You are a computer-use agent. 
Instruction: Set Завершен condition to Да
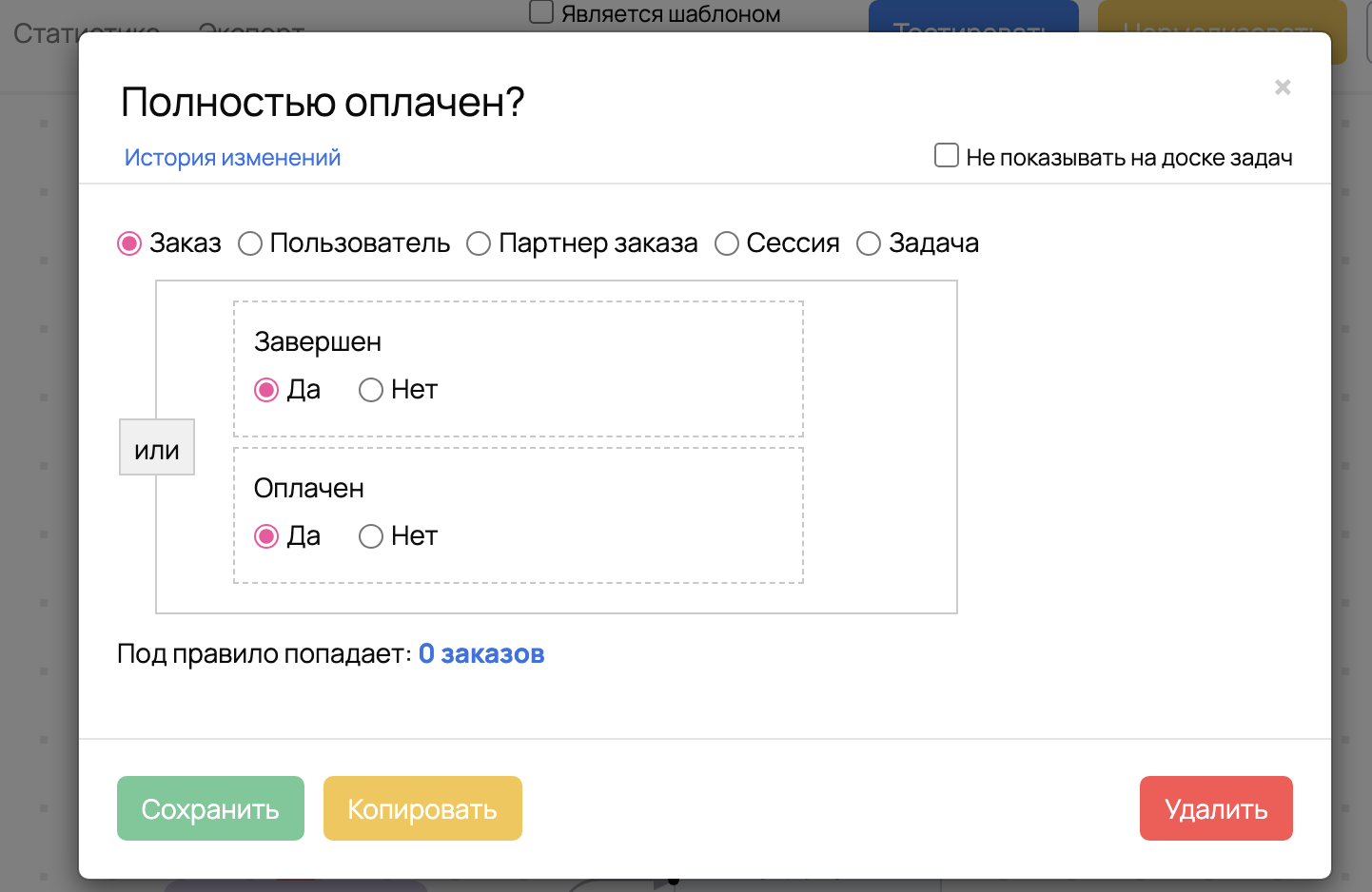(266, 390)
